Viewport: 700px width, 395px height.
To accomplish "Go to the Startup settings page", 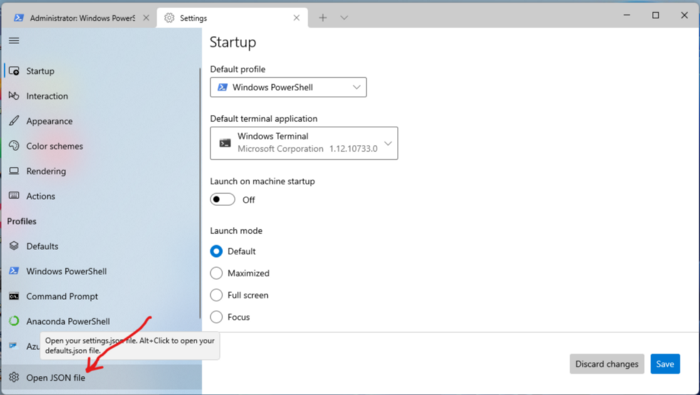I will [101, 71].
